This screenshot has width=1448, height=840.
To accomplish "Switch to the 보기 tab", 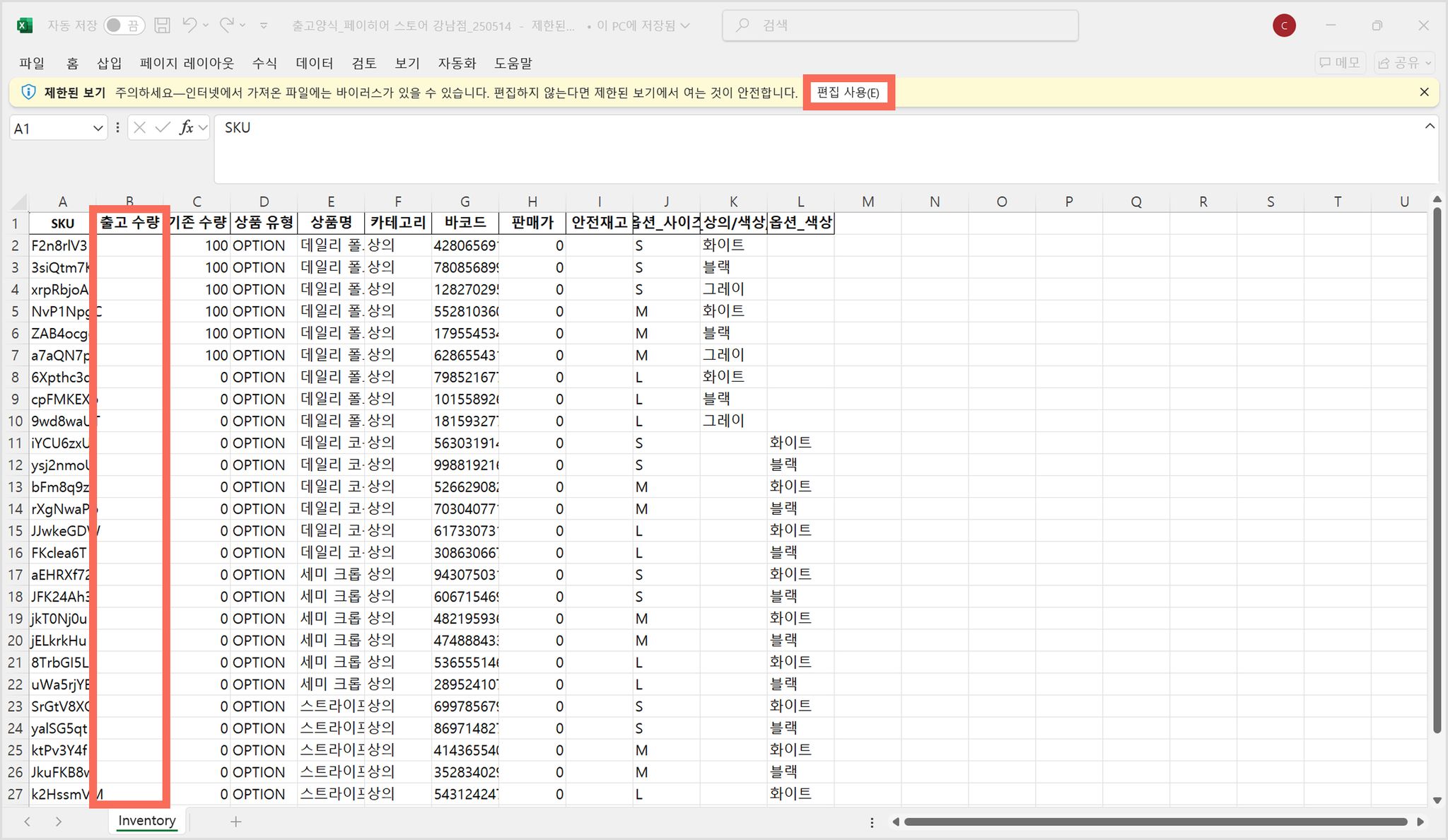I will tap(407, 63).
